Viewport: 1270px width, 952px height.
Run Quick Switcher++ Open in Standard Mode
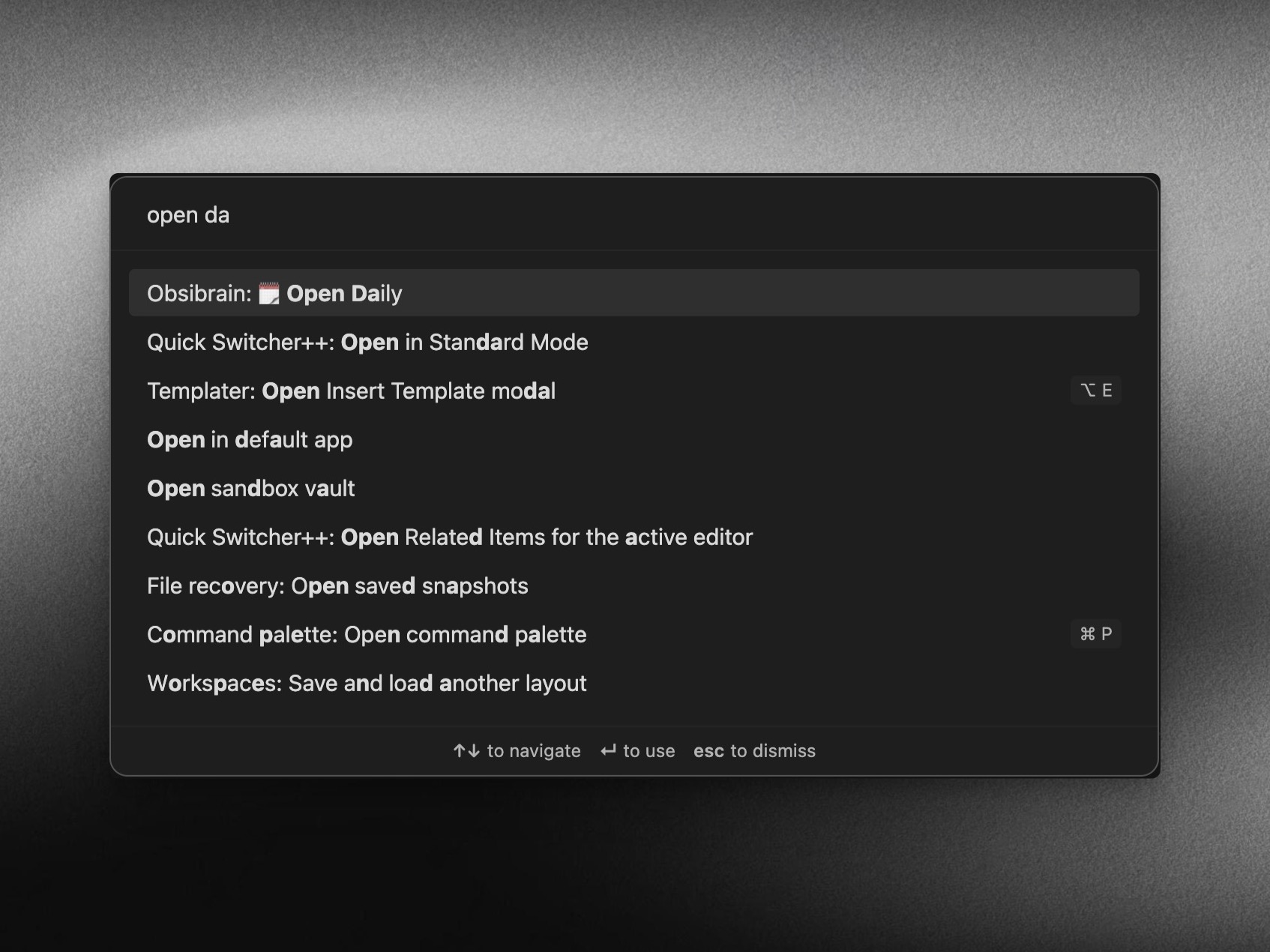(367, 343)
